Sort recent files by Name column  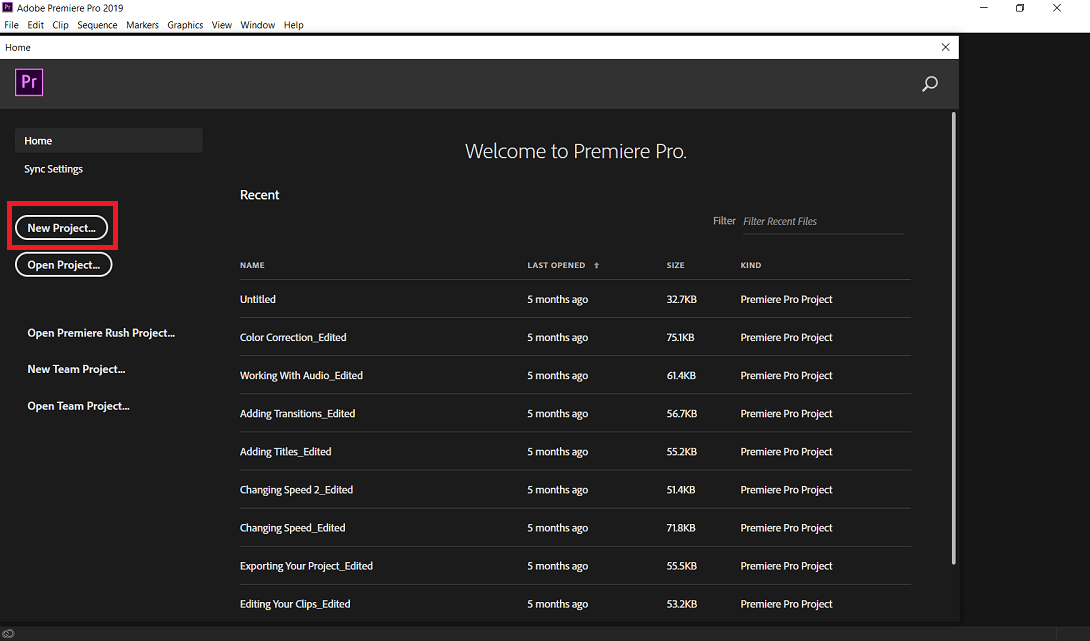click(x=252, y=266)
